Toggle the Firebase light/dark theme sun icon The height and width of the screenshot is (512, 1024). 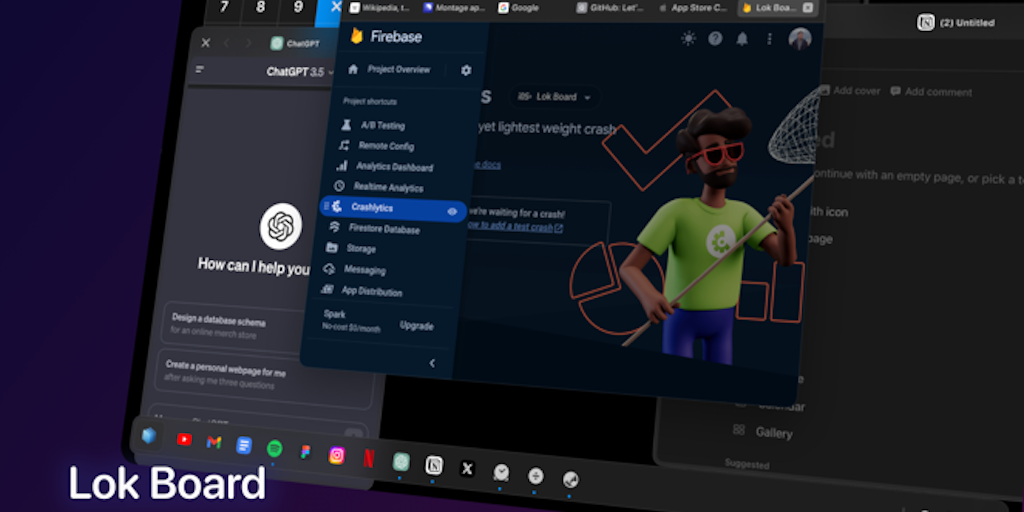coord(688,39)
